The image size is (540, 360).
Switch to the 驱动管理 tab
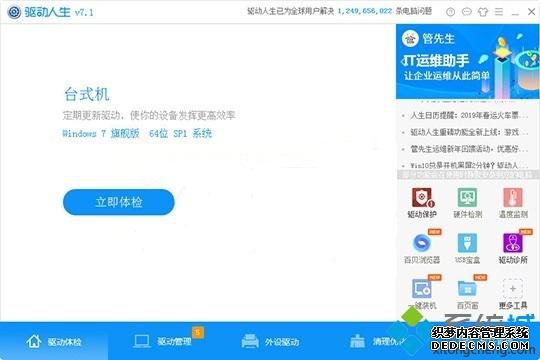(163, 341)
